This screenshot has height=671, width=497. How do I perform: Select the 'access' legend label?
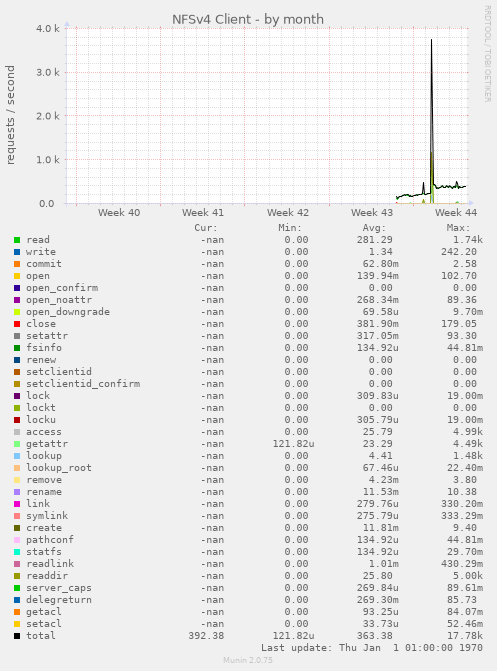pos(44,432)
